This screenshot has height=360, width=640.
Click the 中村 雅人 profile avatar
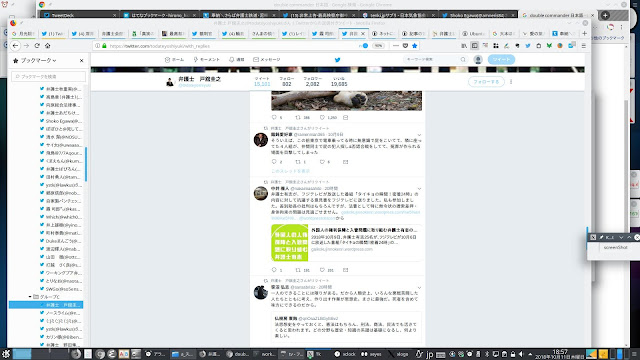pyautogui.click(x=261, y=193)
